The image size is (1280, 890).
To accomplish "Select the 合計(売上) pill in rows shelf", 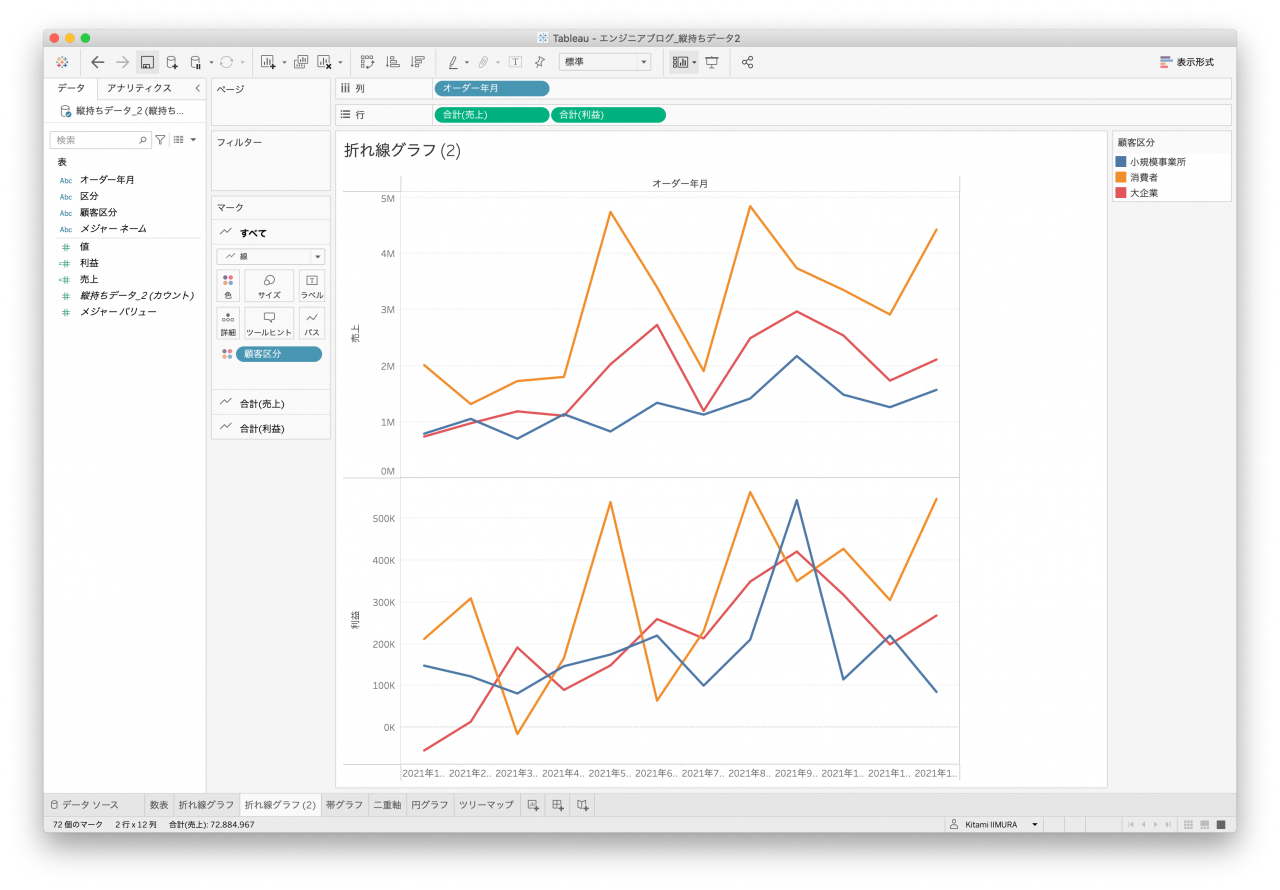I will 491,115.
